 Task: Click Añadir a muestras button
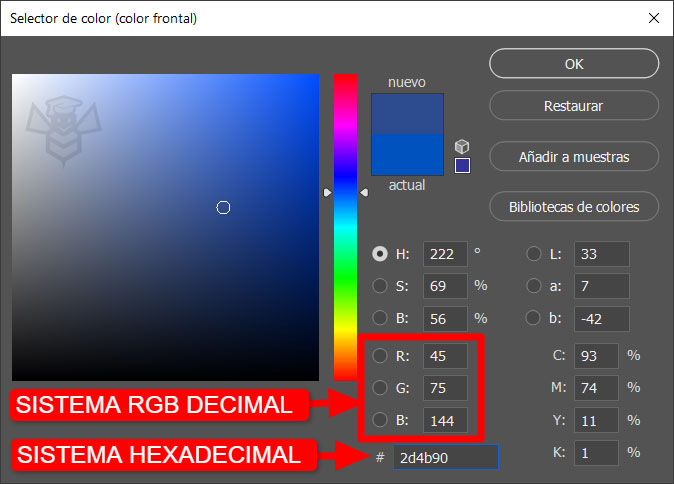pos(573,156)
